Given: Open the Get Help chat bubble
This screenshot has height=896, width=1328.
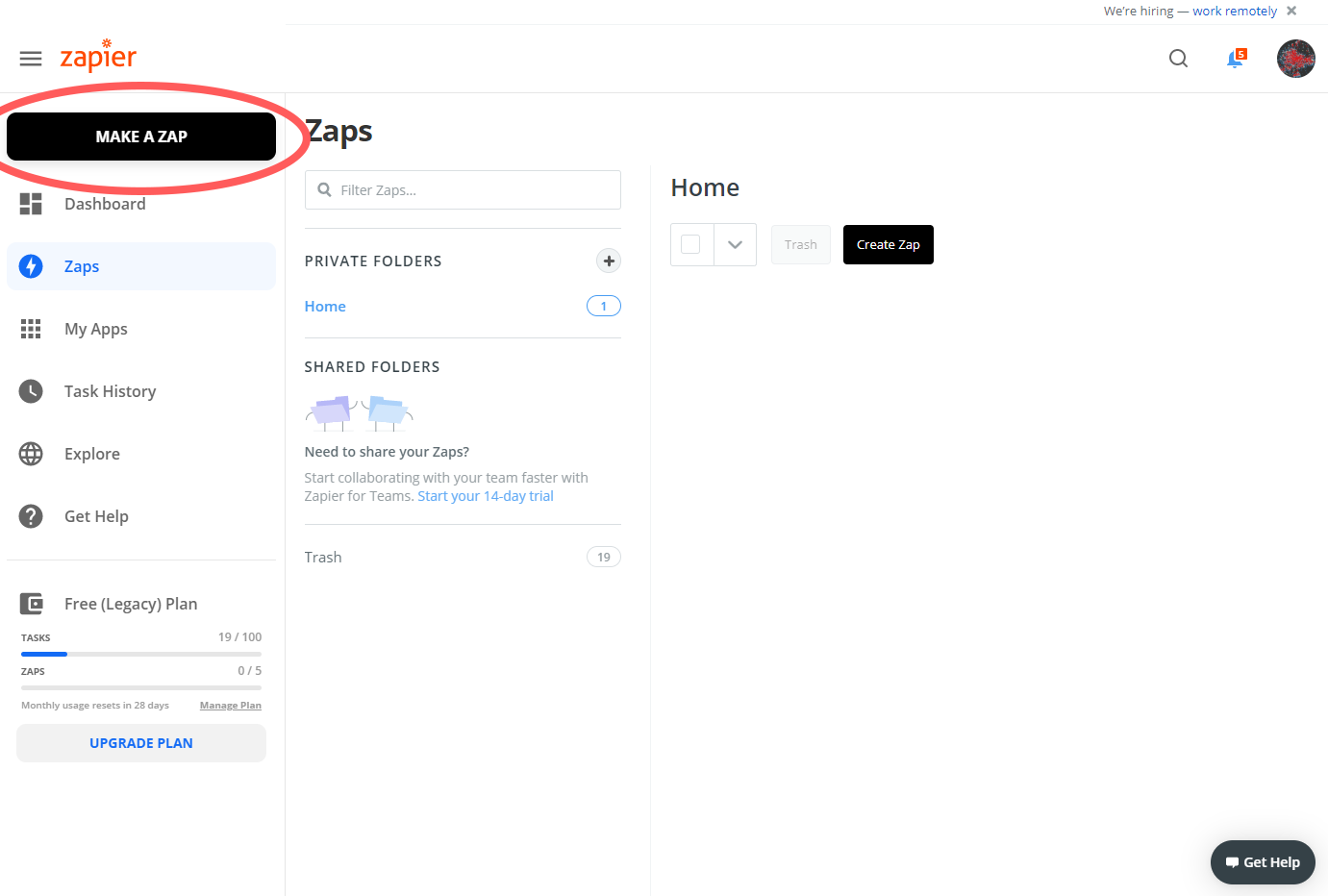Looking at the screenshot, I should click(1263, 862).
